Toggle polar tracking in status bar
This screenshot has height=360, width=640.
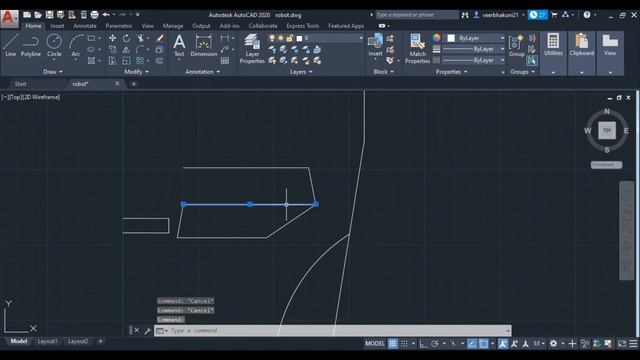coord(435,344)
